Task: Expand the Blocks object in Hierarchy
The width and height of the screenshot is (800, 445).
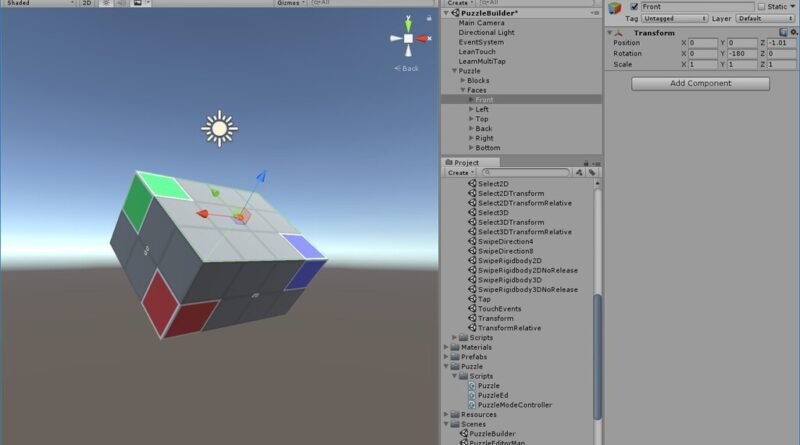Action: coord(463,81)
